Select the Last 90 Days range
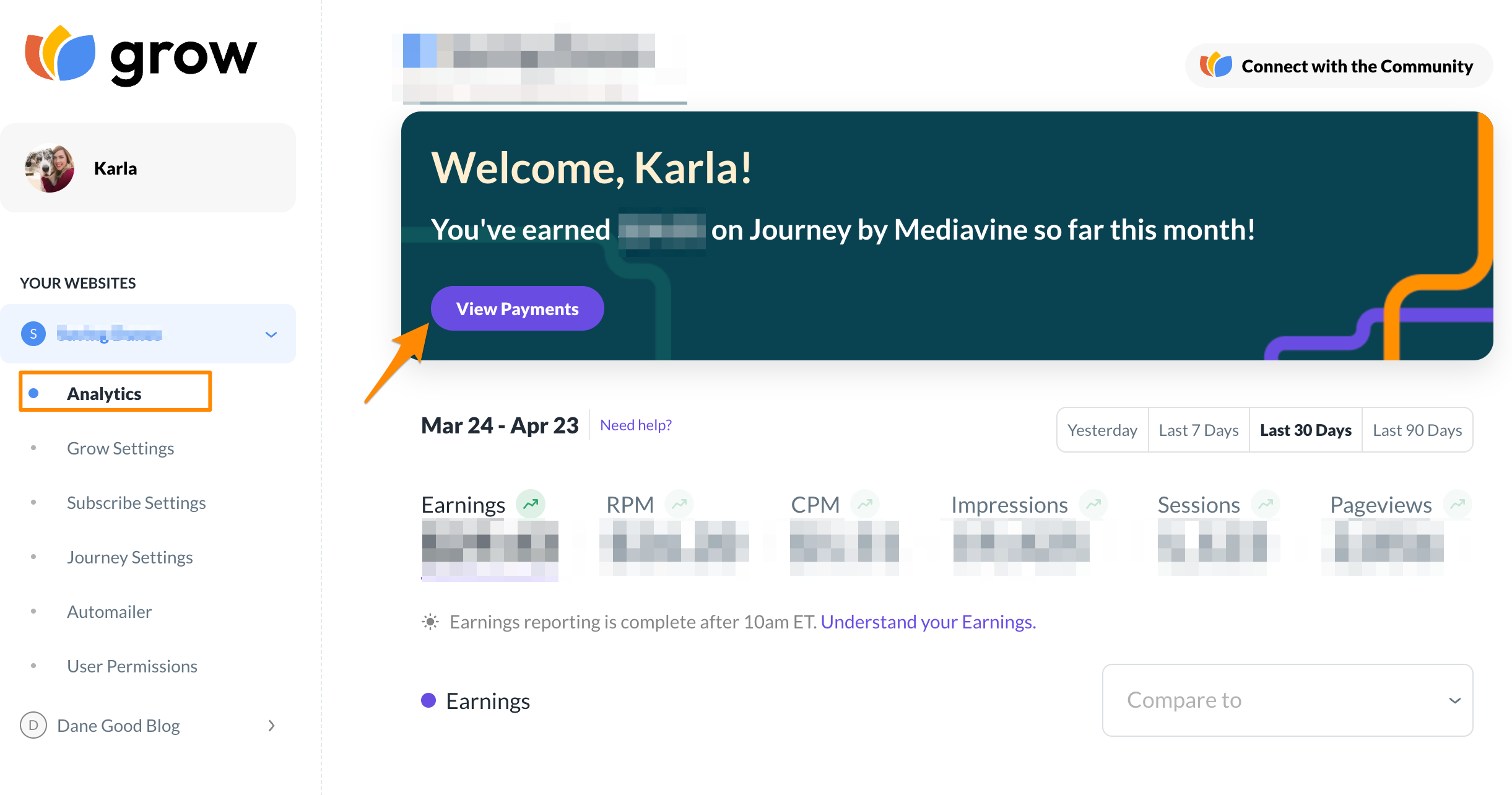Viewport: 1512px width, 795px height. coord(1417,430)
